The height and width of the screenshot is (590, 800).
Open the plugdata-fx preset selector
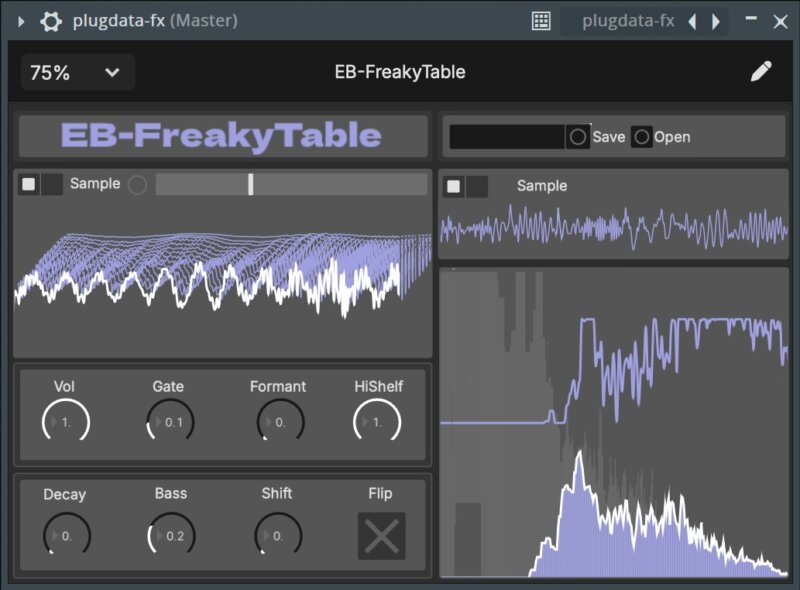click(627, 21)
